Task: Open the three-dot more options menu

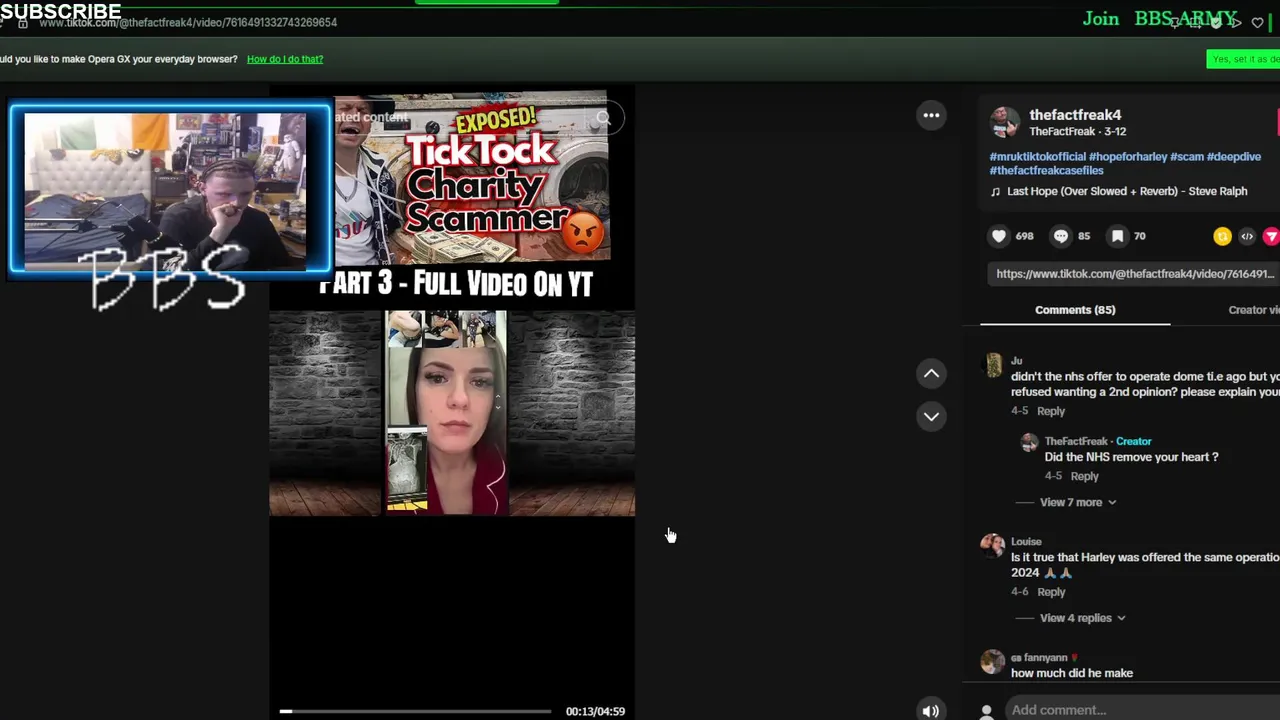Action: click(931, 115)
